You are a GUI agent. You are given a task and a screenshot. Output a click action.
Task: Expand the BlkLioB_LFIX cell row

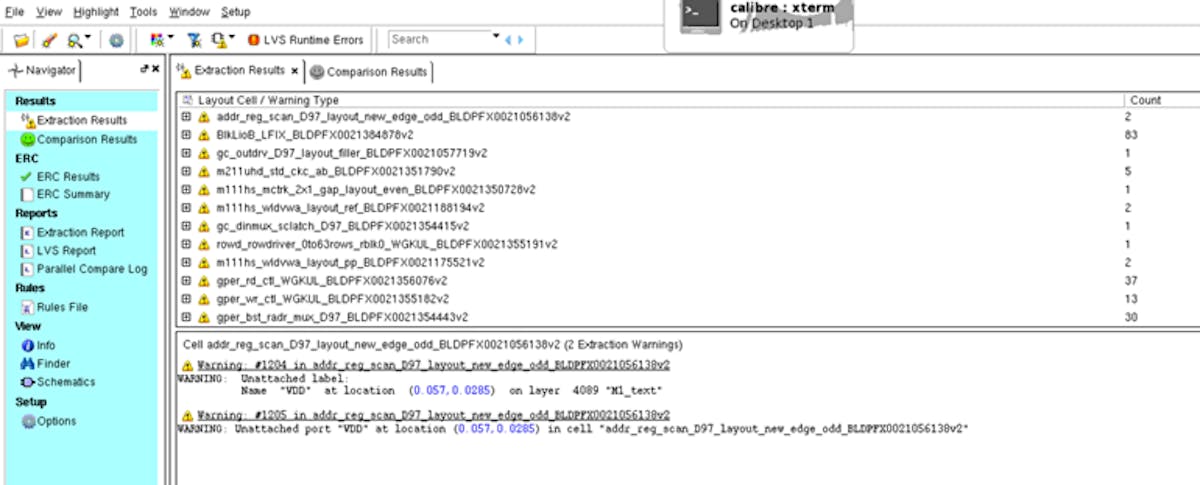(x=186, y=134)
